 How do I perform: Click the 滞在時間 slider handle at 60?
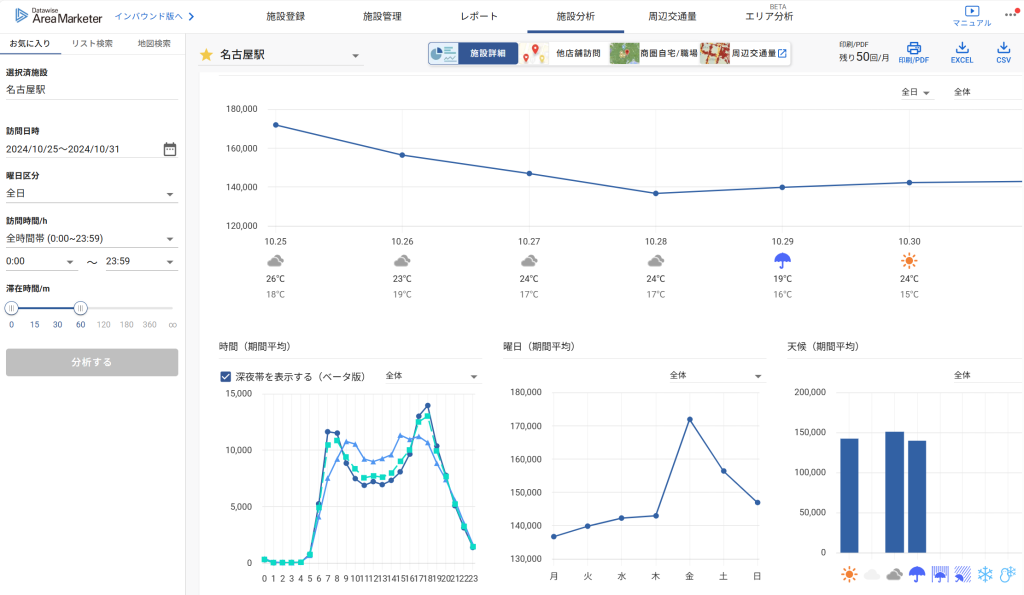pyautogui.click(x=81, y=308)
